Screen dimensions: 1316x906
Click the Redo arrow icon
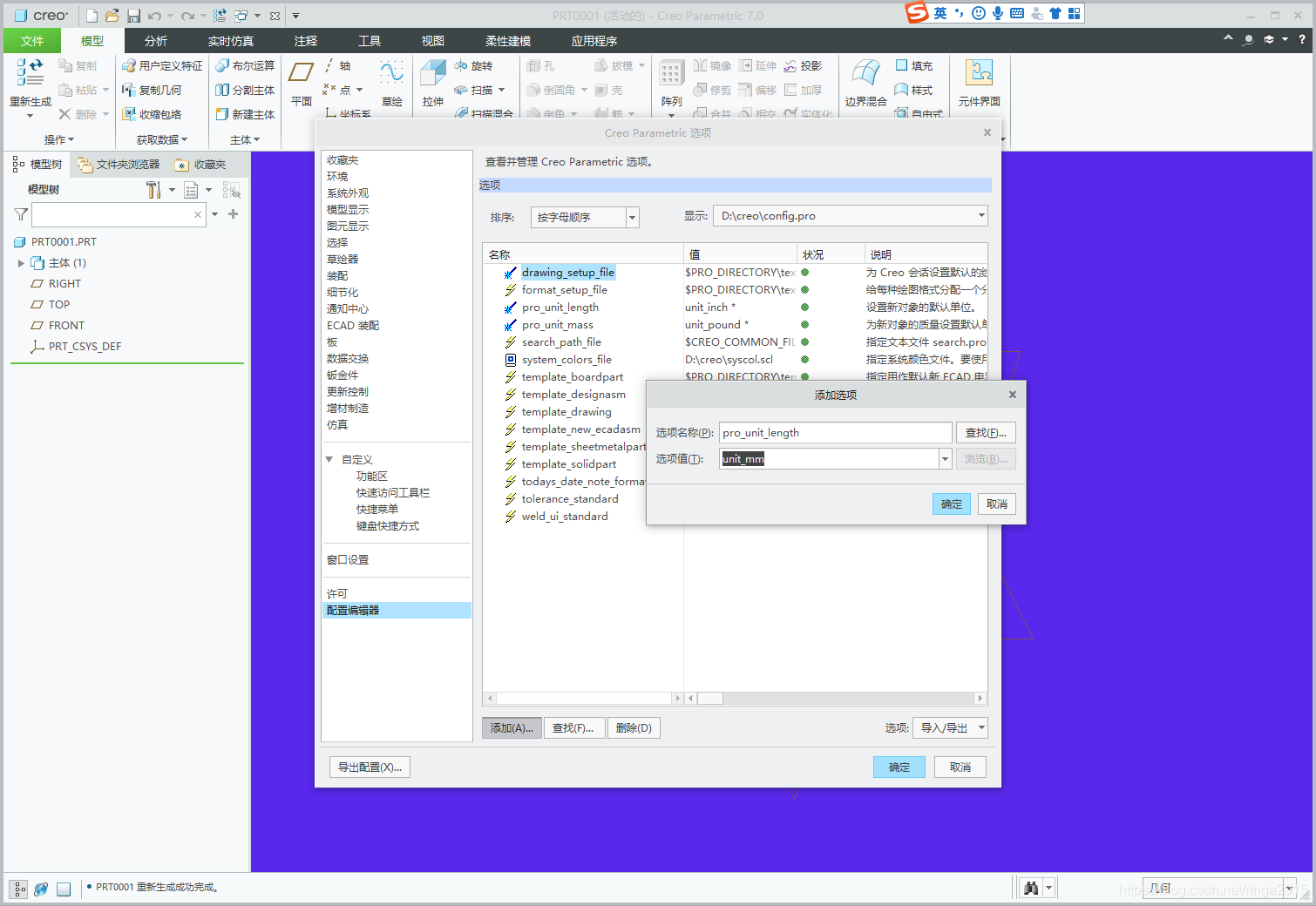(x=187, y=16)
